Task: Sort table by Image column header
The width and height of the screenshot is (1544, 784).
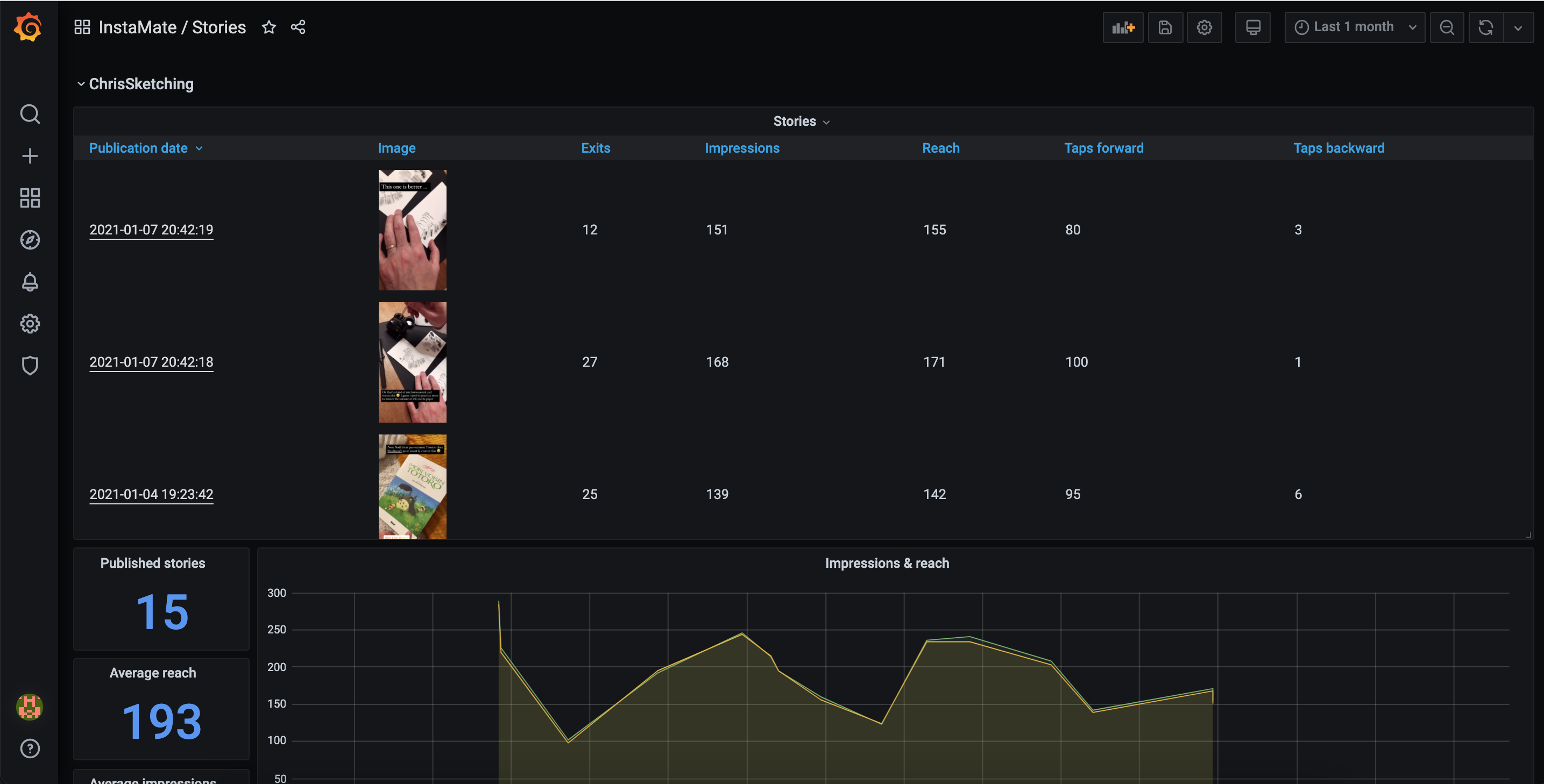Action: click(x=396, y=148)
